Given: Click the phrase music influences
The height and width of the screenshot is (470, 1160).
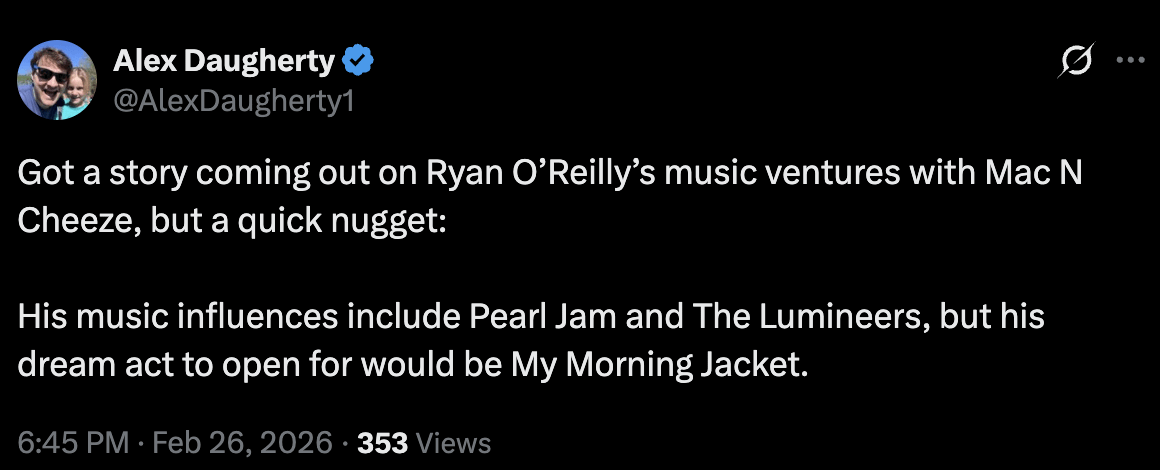Looking at the screenshot, I should (188, 319).
